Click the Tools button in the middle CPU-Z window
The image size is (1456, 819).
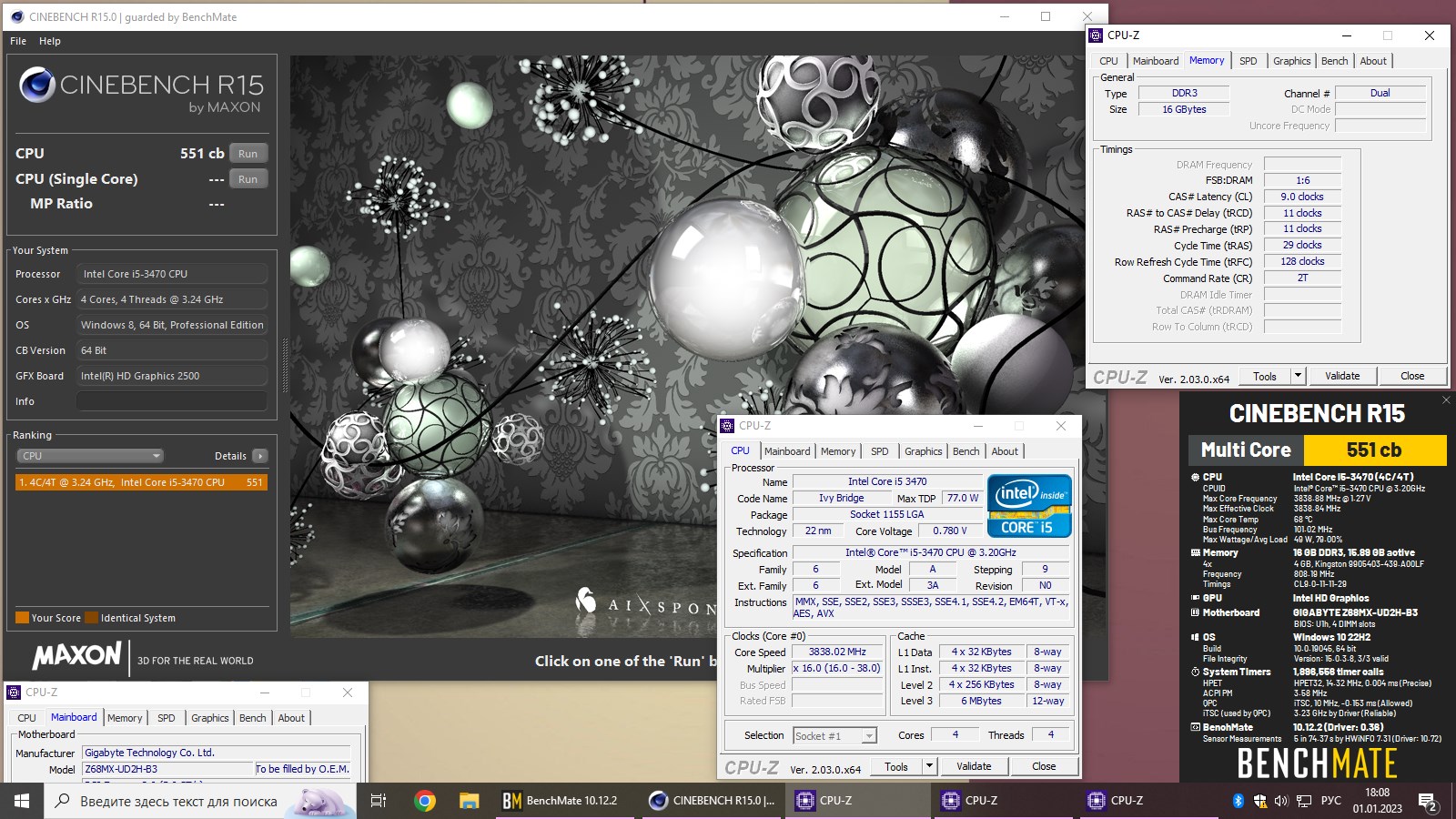pyautogui.click(x=896, y=766)
